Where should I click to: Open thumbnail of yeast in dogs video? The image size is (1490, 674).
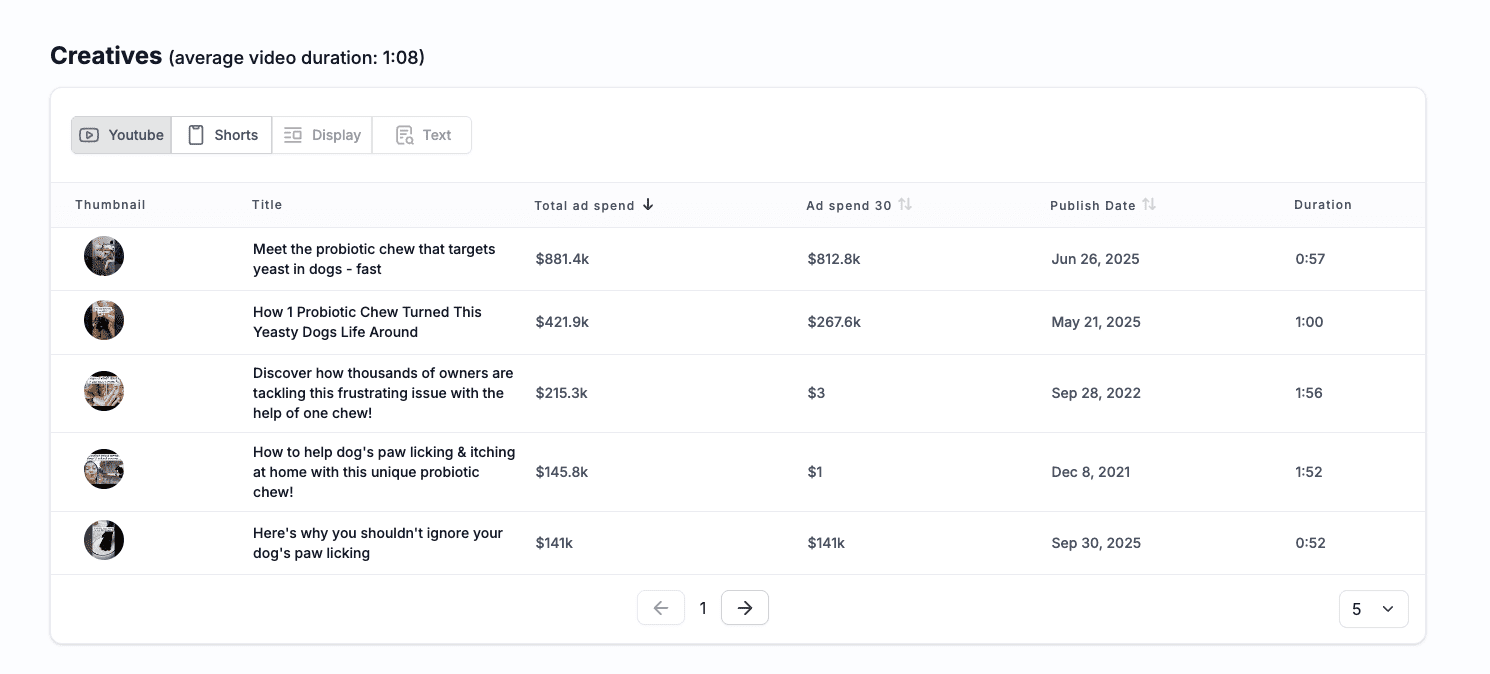pos(104,257)
